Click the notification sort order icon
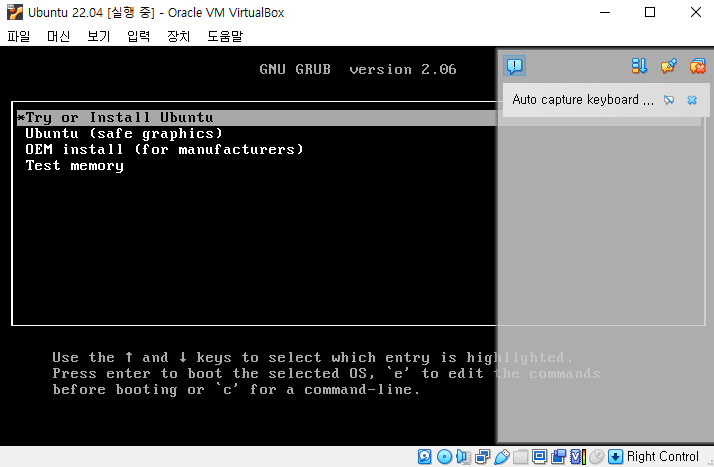714x467 pixels. coord(639,66)
